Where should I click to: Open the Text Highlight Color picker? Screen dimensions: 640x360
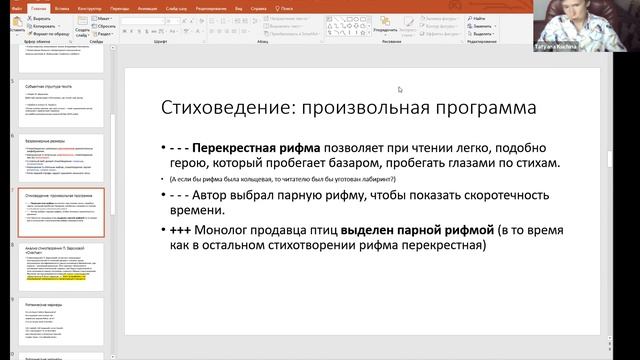coord(187,31)
